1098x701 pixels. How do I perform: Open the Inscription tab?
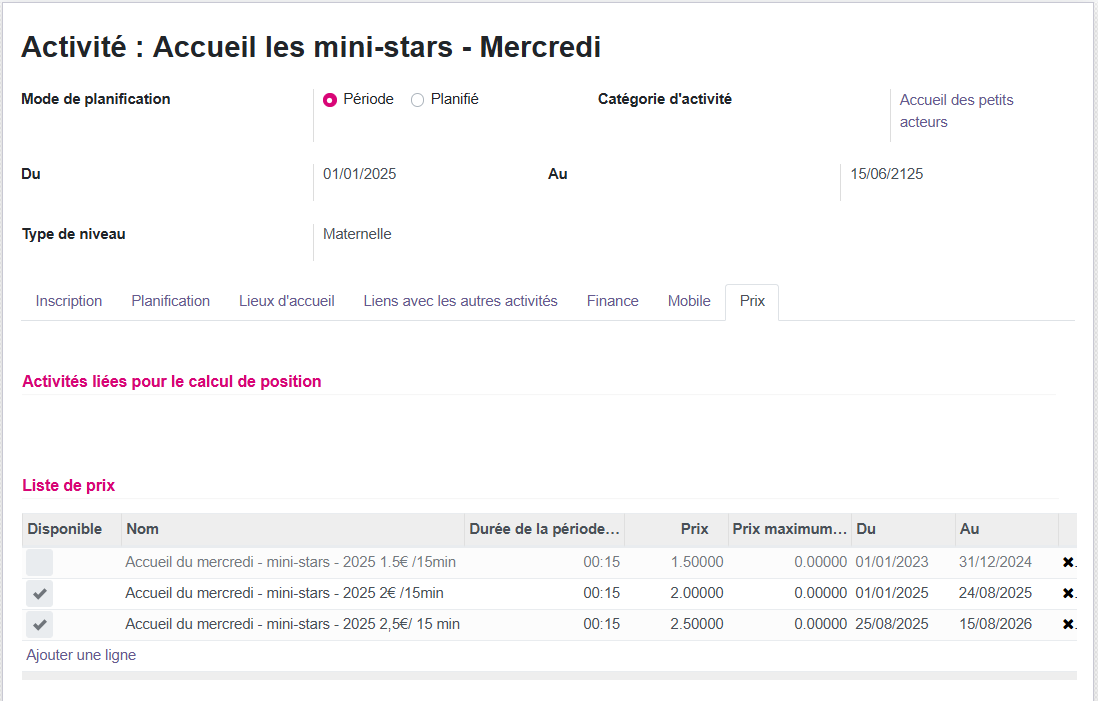[x=68, y=301]
